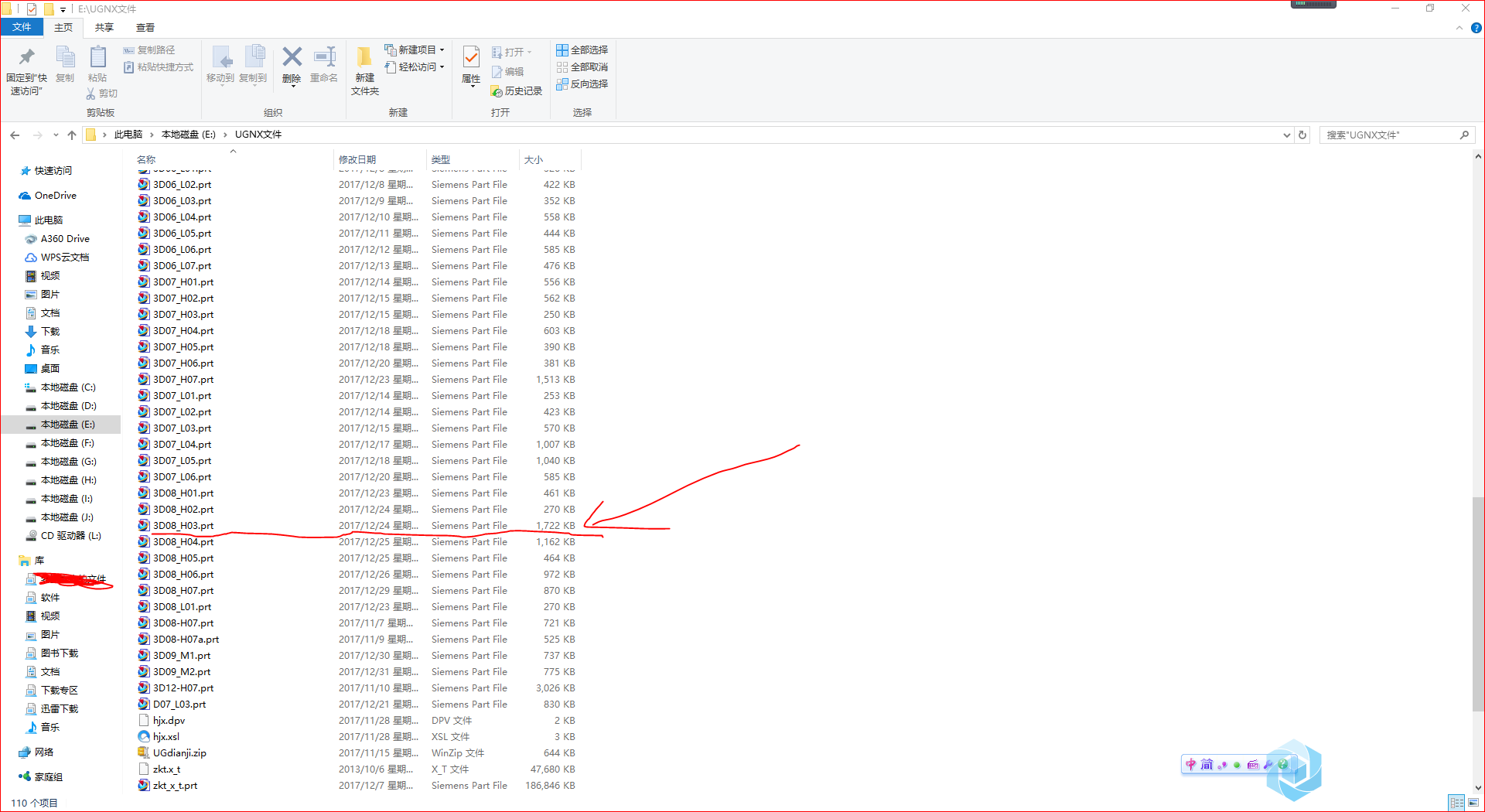Image resolution: width=1485 pixels, height=812 pixels.
Task: Open the 文件 File menu
Action: (x=22, y=27)
